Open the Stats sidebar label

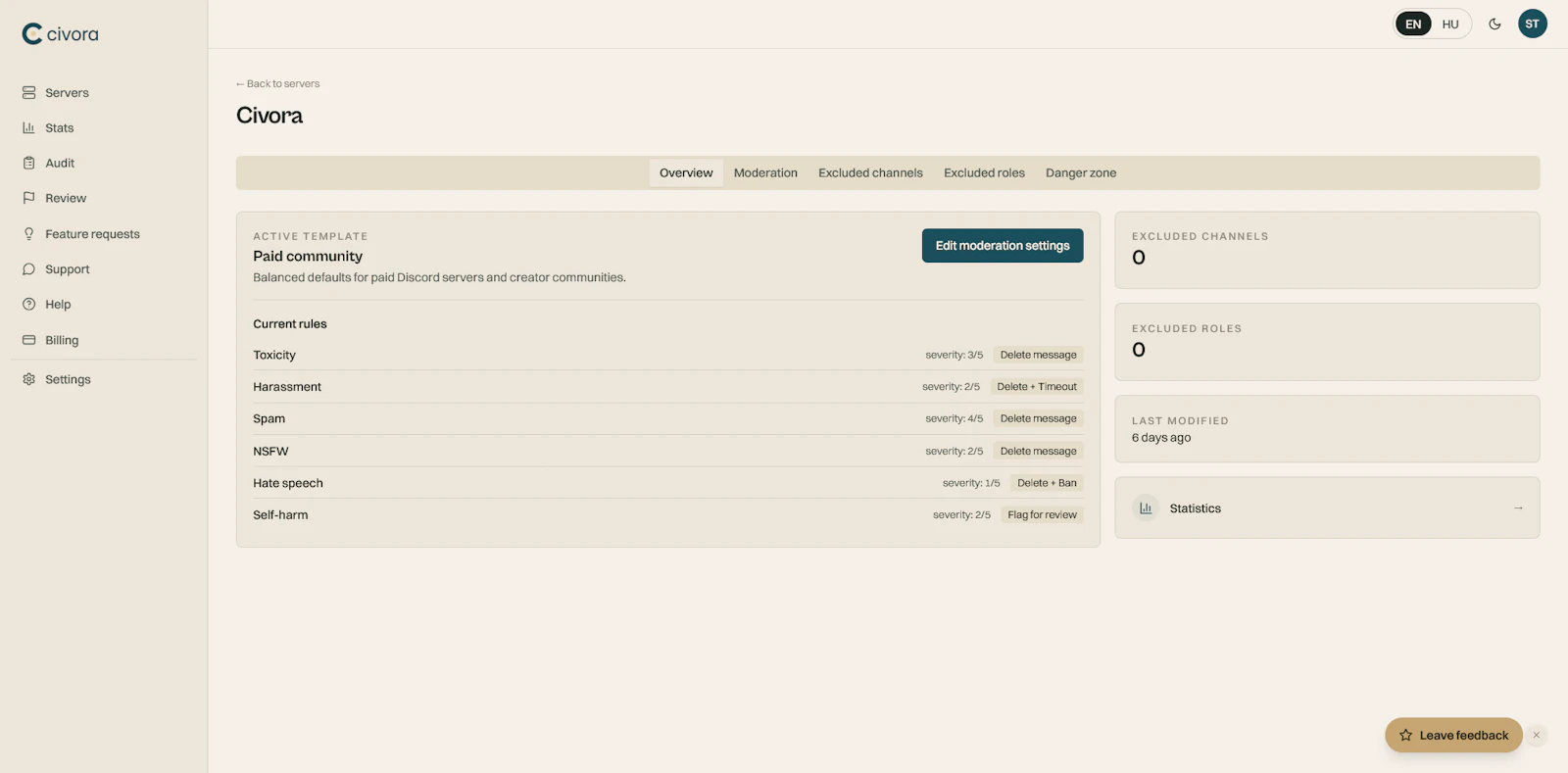pyautogui.click(x=60, y=128)
